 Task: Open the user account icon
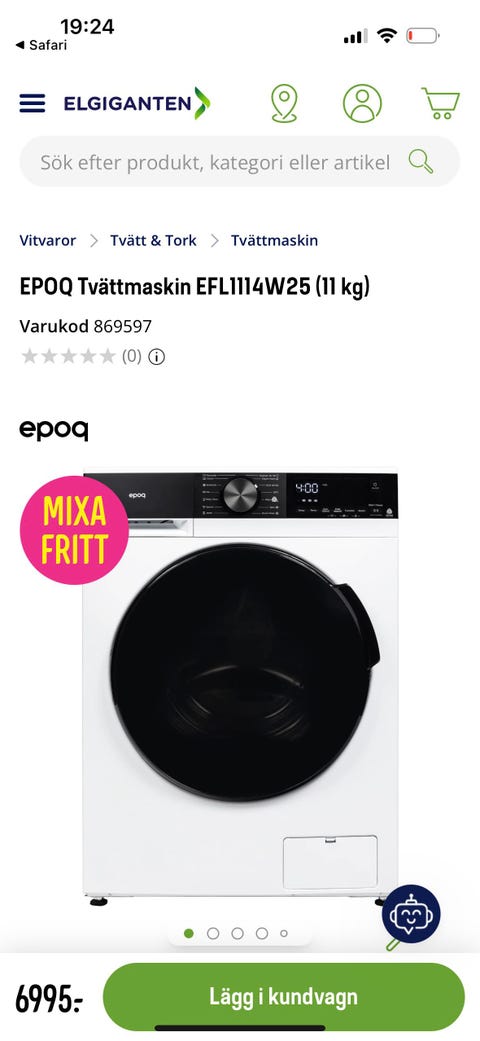362,103
